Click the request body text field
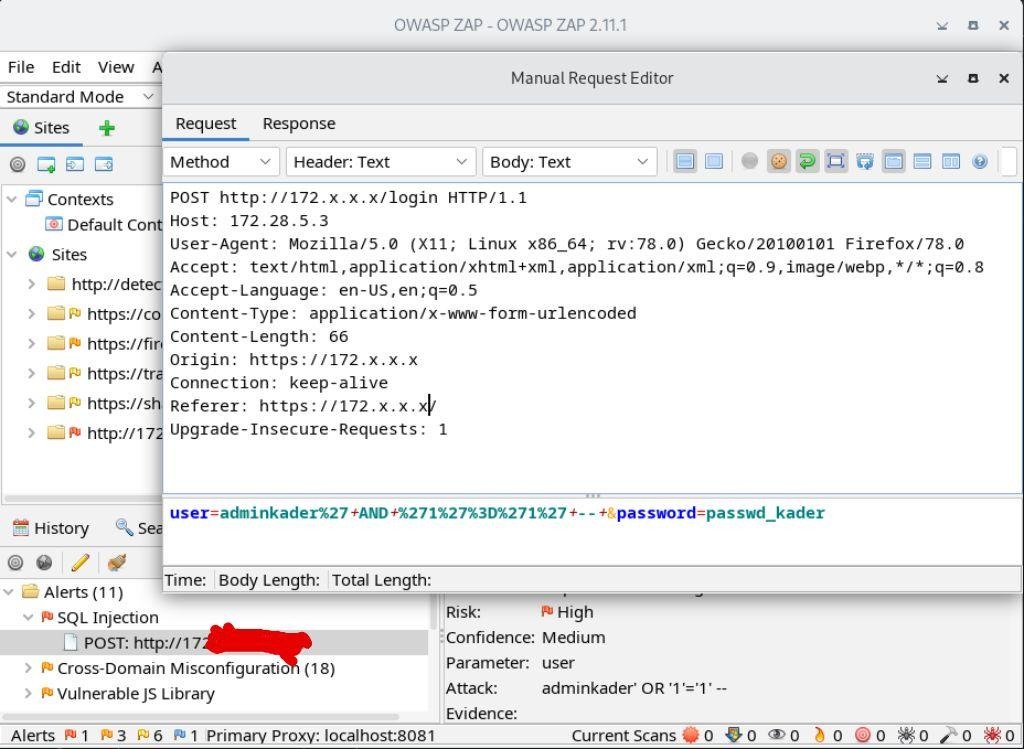Image resolution: width=1024 pixels, height=749 pixels. point(592,532)
